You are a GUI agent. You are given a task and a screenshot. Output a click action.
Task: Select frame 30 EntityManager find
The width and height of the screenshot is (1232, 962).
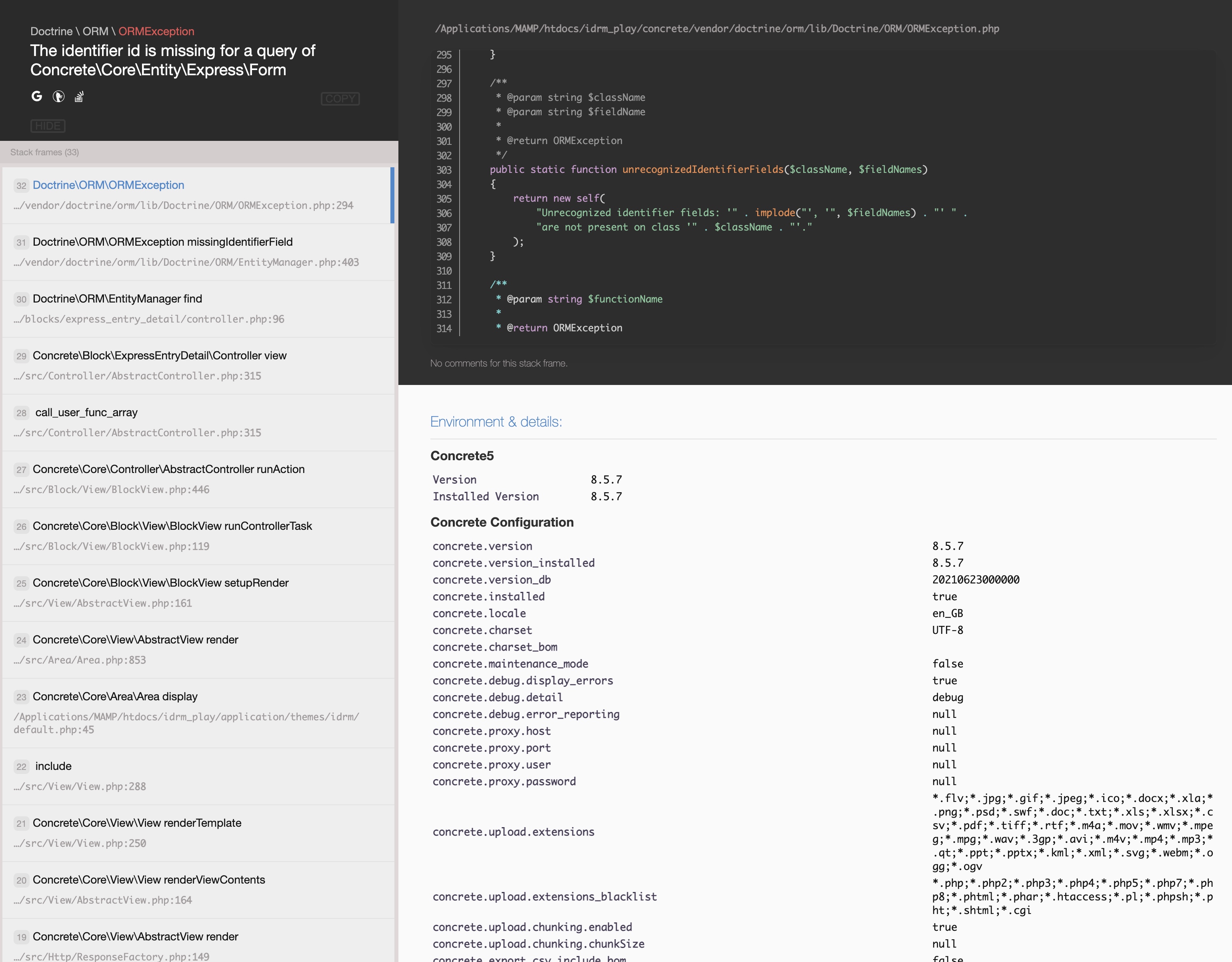point(198,309)
